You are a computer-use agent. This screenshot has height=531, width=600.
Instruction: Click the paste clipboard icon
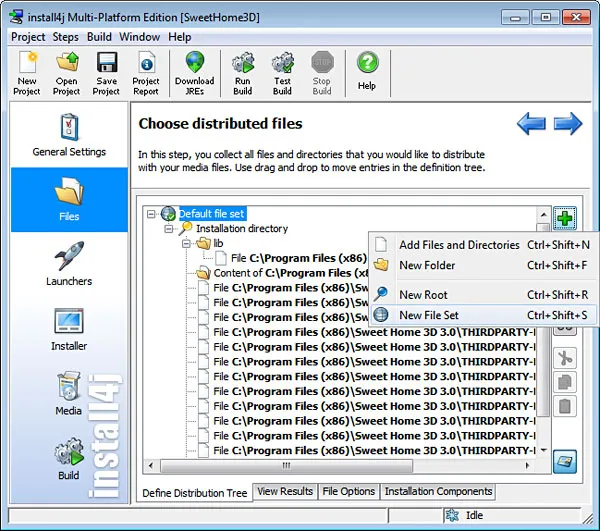pos(565,406)
